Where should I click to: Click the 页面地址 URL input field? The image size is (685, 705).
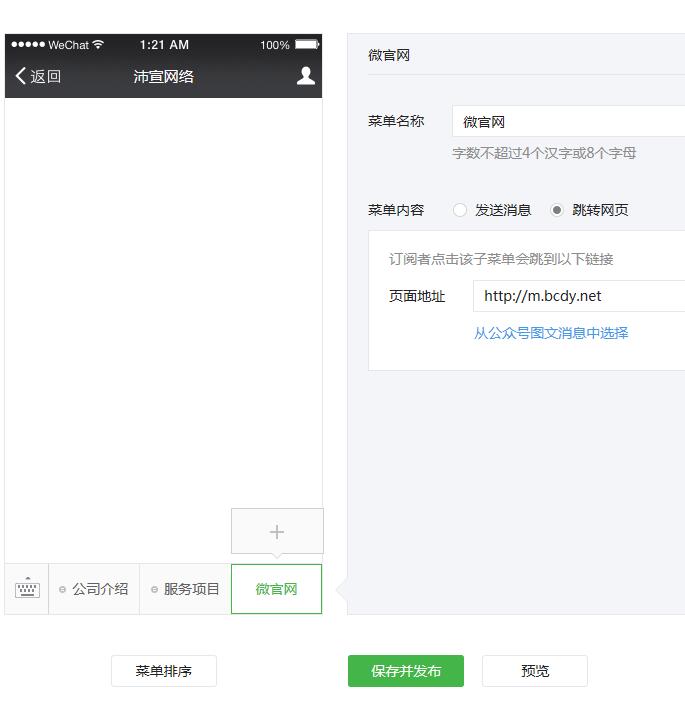click(578, 296)
